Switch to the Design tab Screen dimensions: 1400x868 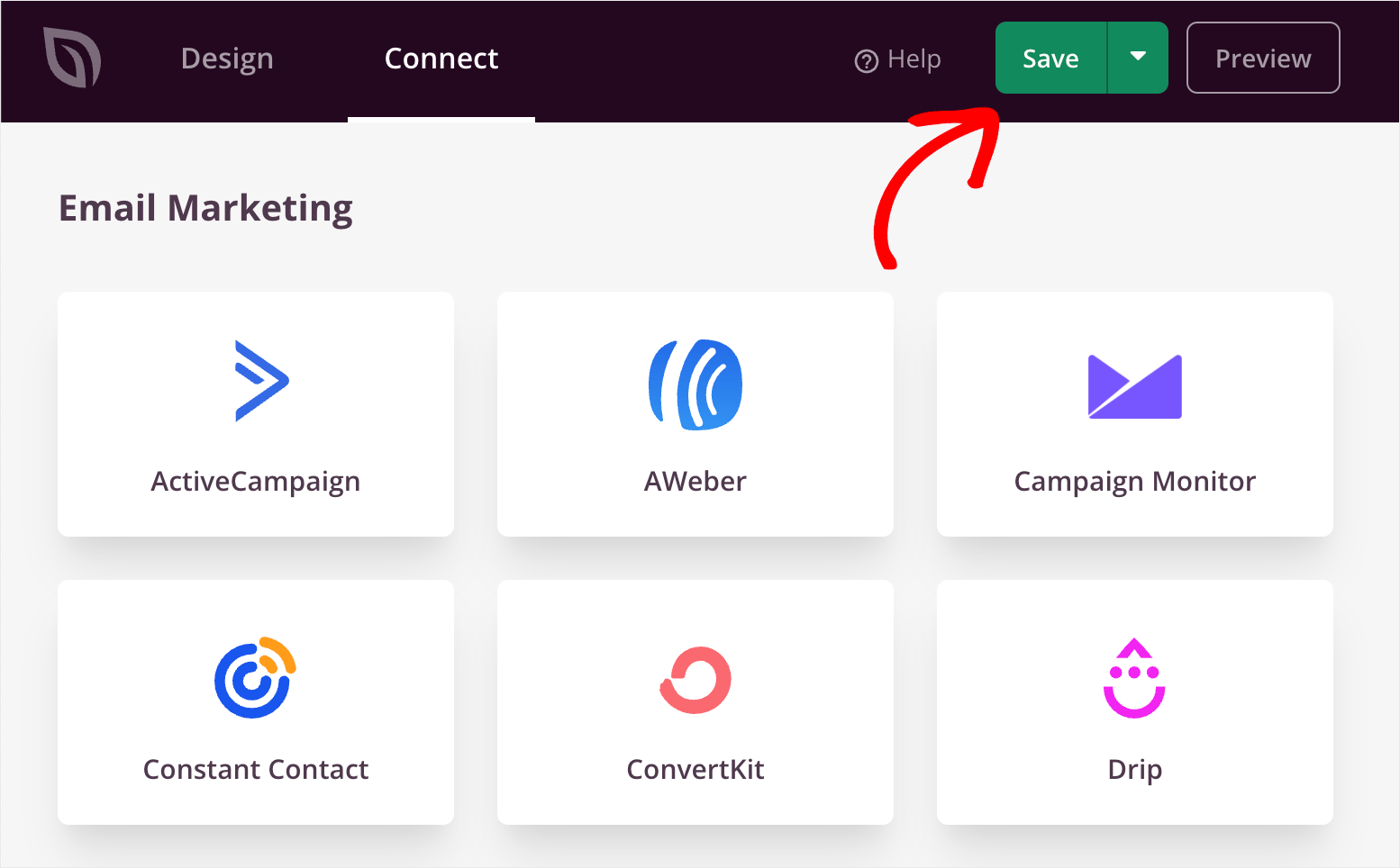click(227, 59)
